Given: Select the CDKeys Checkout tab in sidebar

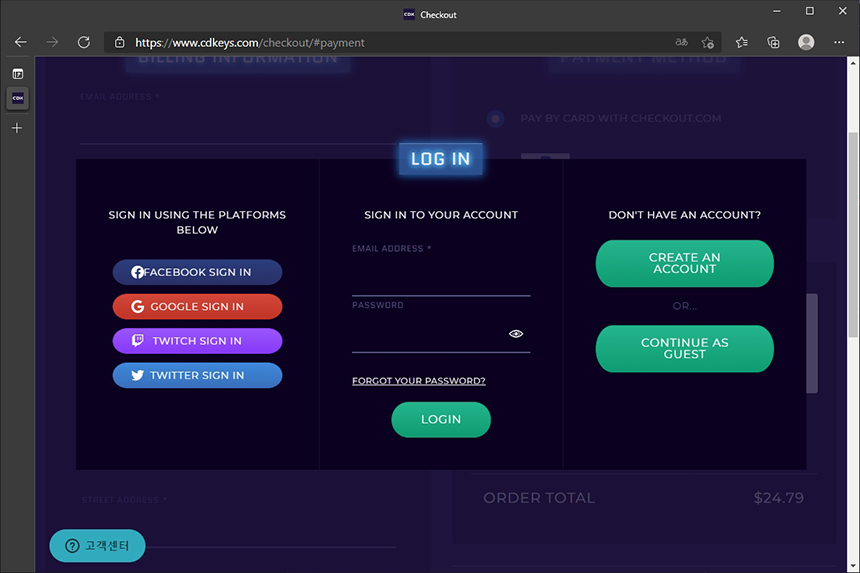Looking at the screenshot, I should [x=18, y=98].
